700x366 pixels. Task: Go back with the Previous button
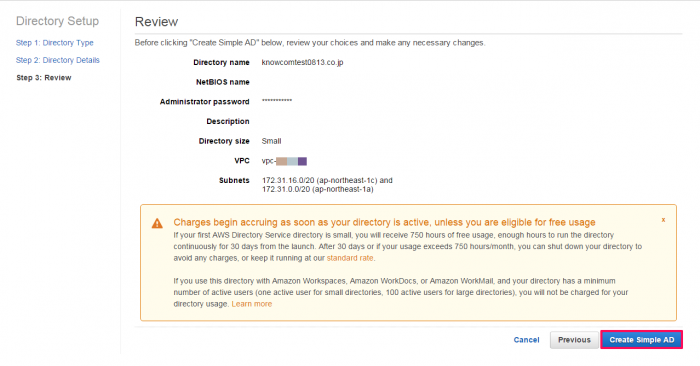(x=574, y=340)
